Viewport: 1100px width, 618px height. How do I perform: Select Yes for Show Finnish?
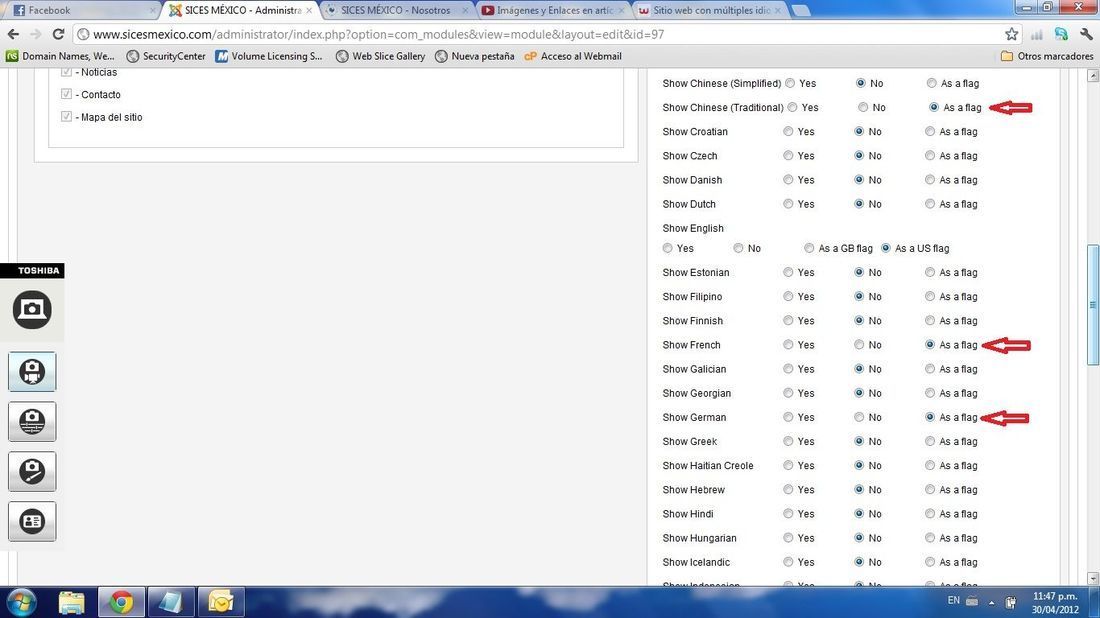[788, 320]
